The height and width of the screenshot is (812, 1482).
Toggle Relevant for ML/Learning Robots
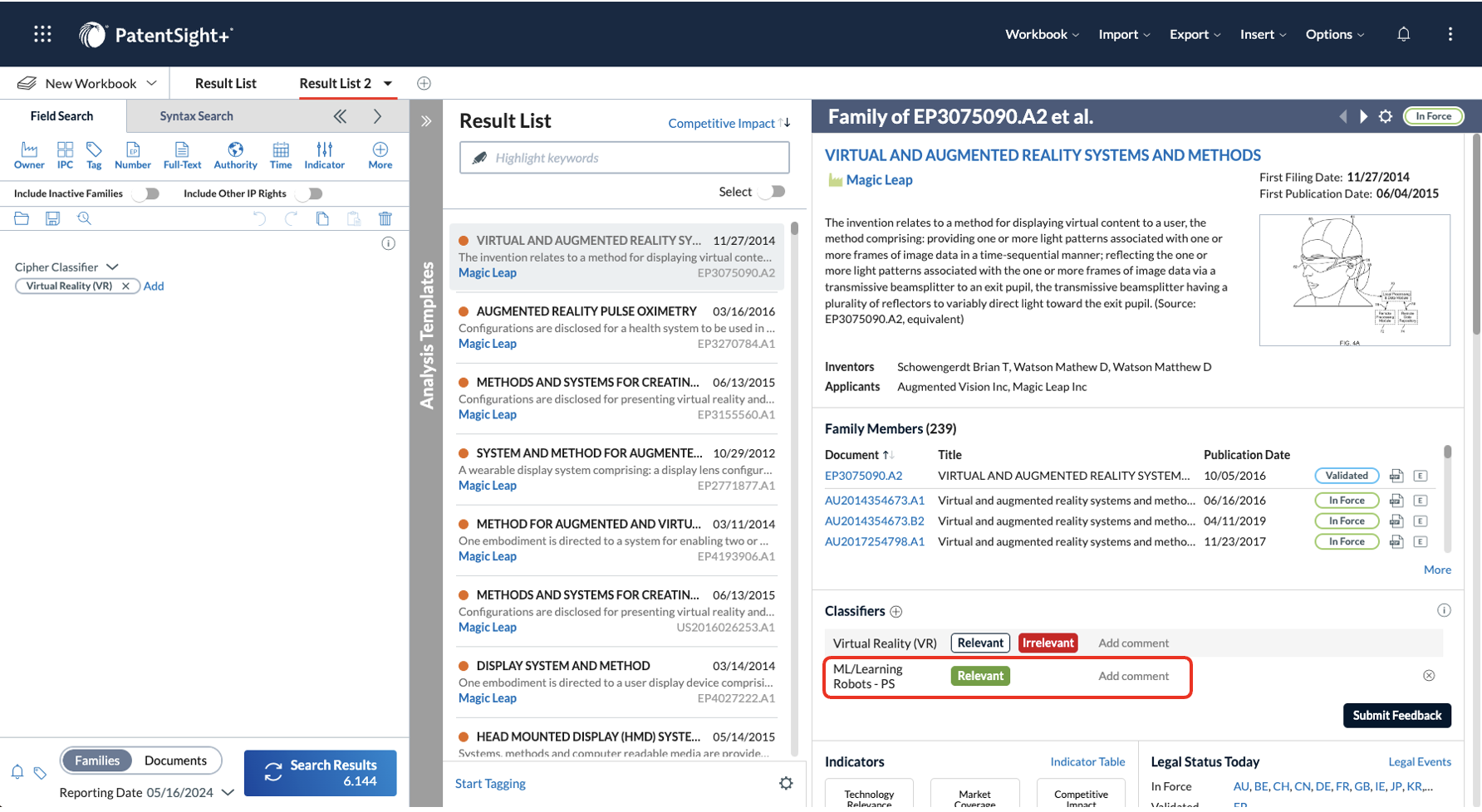[980, 676]
